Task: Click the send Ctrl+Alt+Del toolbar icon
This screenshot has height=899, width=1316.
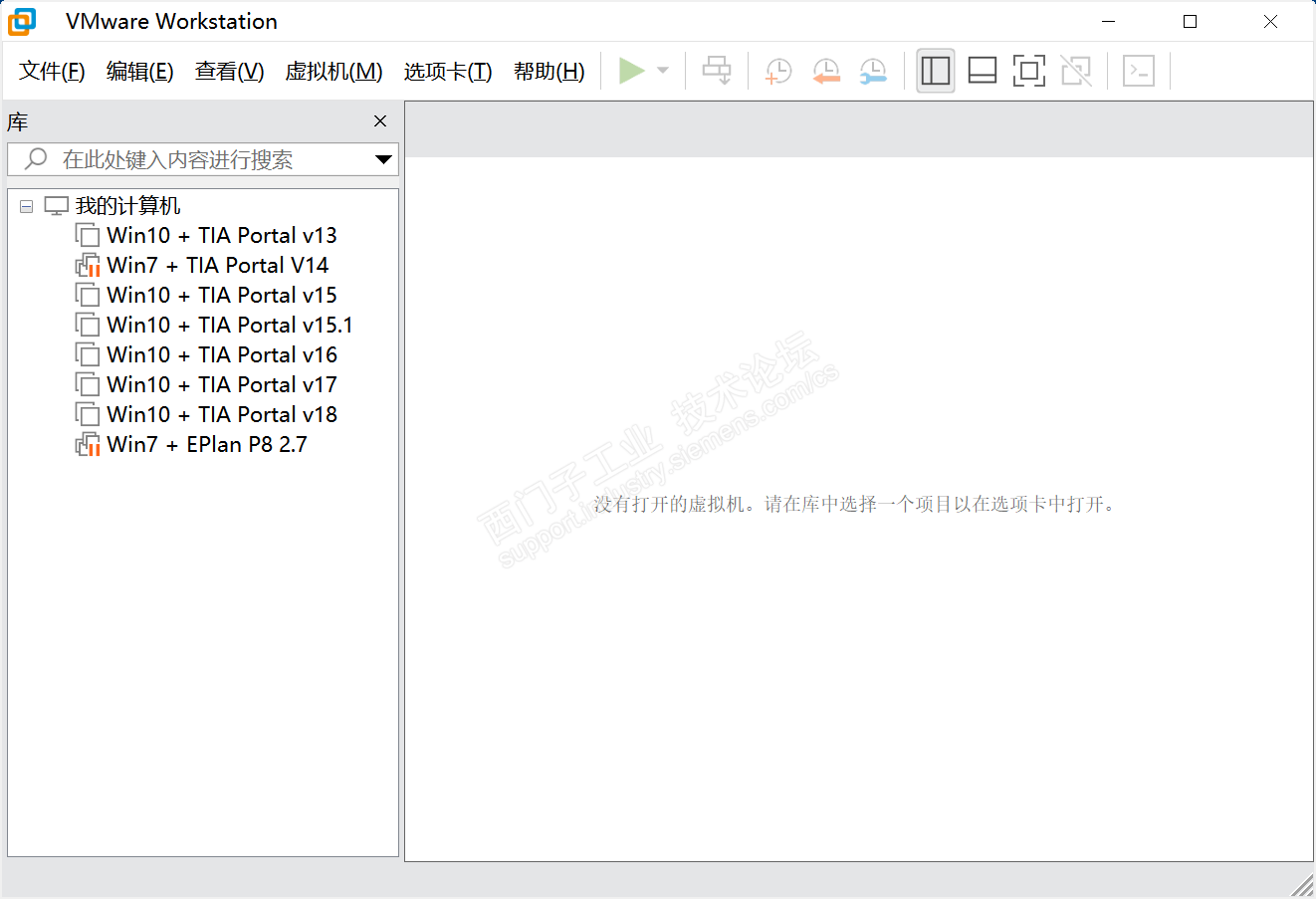Action: pos(717,71)
